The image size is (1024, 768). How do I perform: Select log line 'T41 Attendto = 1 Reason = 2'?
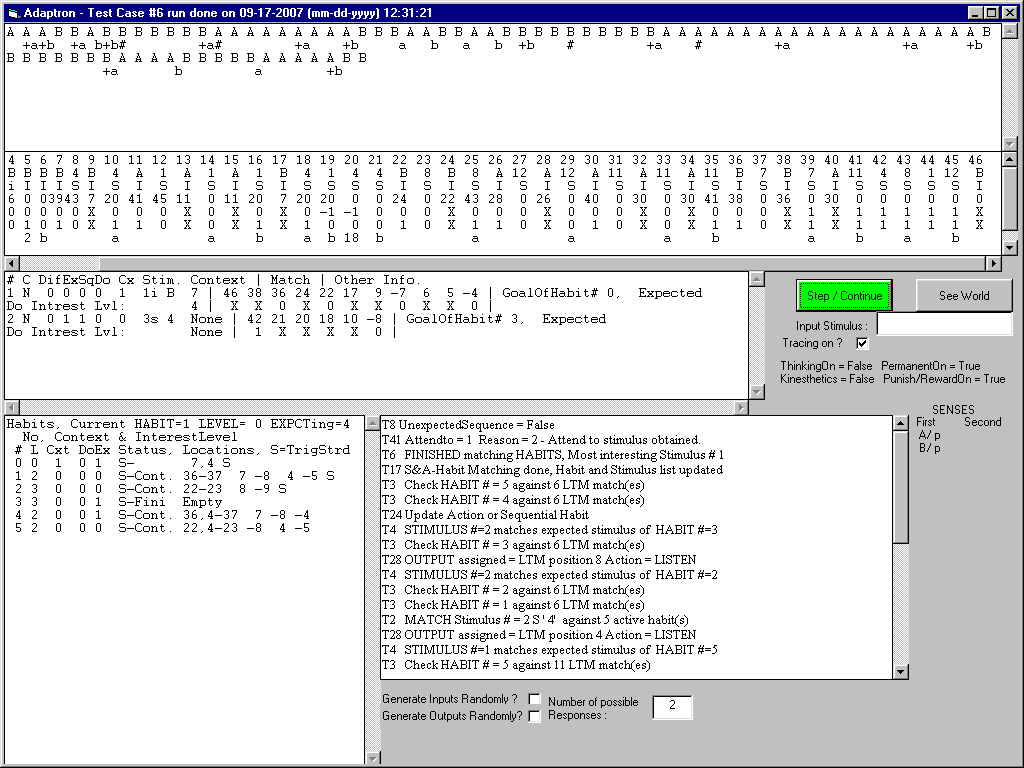click(x=541, y=440)
